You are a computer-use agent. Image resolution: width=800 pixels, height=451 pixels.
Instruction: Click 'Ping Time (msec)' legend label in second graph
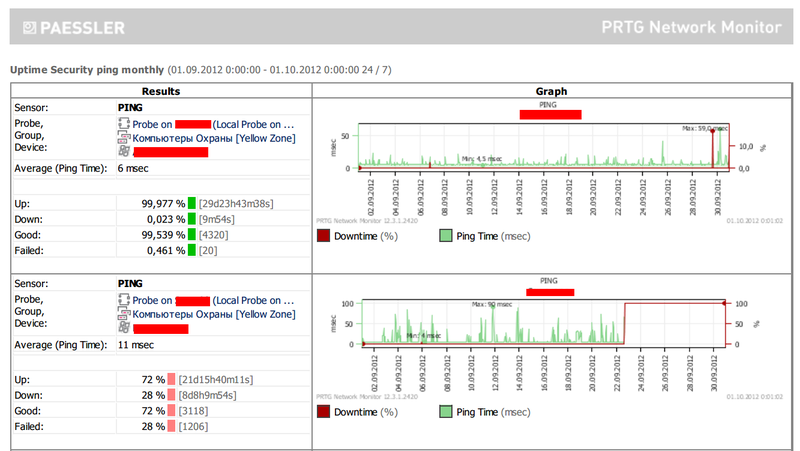tap(493, 412)
